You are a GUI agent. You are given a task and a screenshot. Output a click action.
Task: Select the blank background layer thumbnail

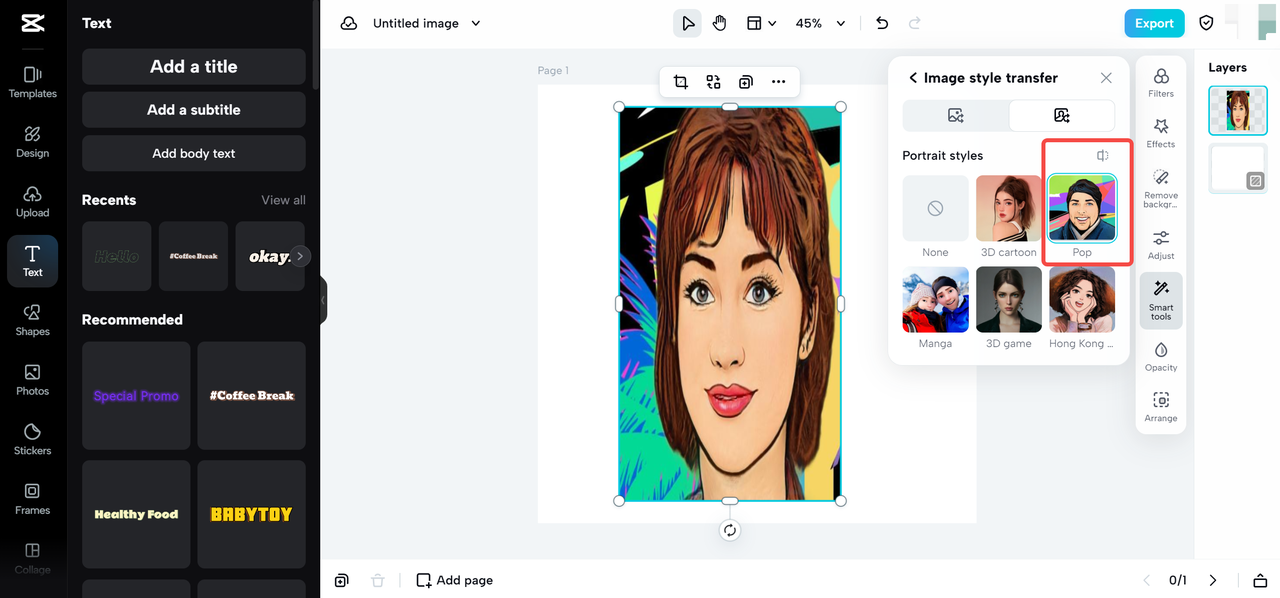click(1238, 168)
